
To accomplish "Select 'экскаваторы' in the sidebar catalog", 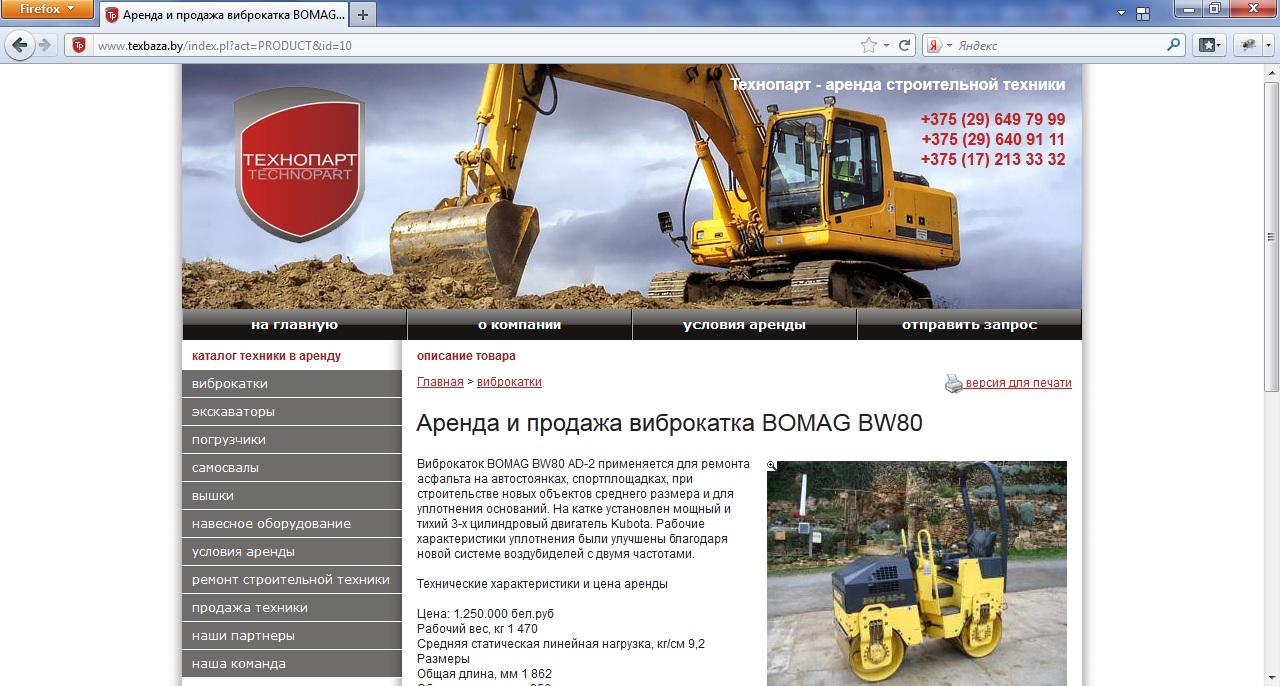I will click(291, 412).
